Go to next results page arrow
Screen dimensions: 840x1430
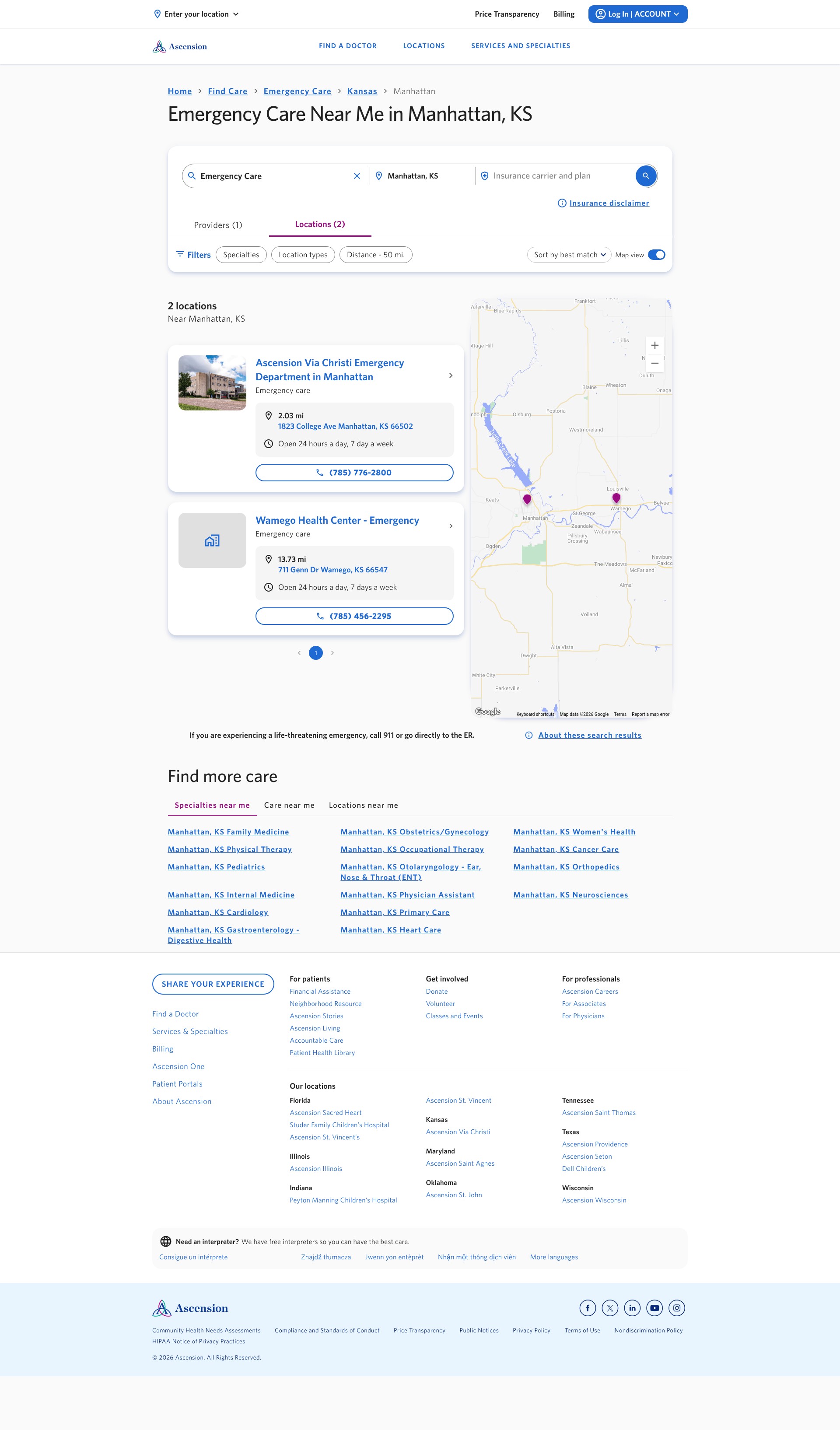[x=332, y=652]
